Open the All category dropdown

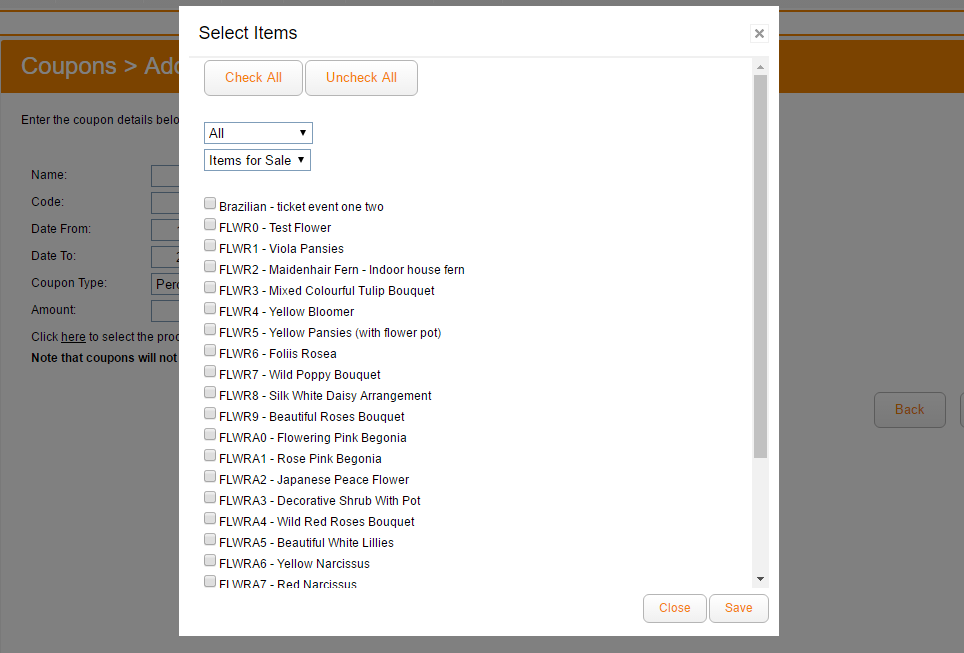[258, 133]
